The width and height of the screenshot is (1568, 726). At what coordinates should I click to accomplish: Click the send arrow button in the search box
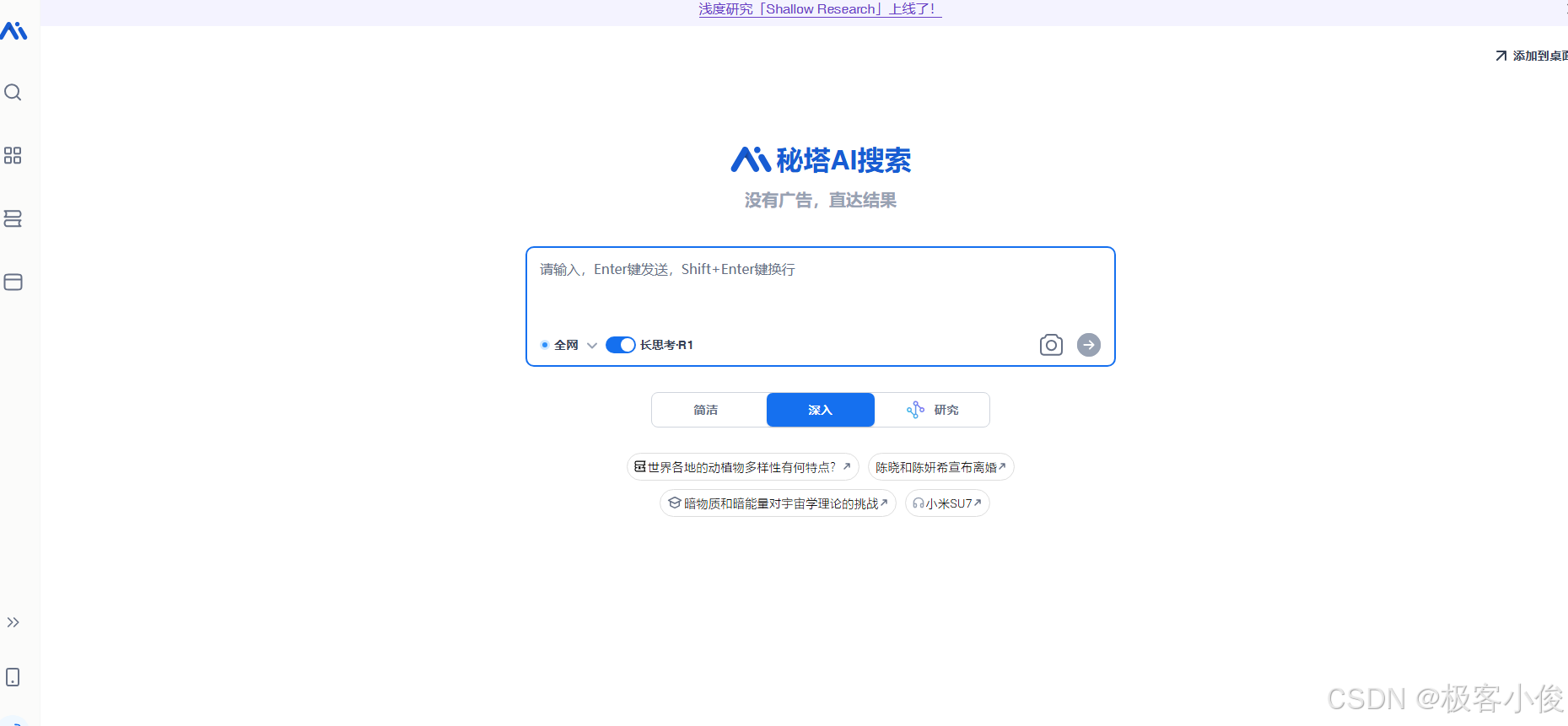pos(1089,345)
